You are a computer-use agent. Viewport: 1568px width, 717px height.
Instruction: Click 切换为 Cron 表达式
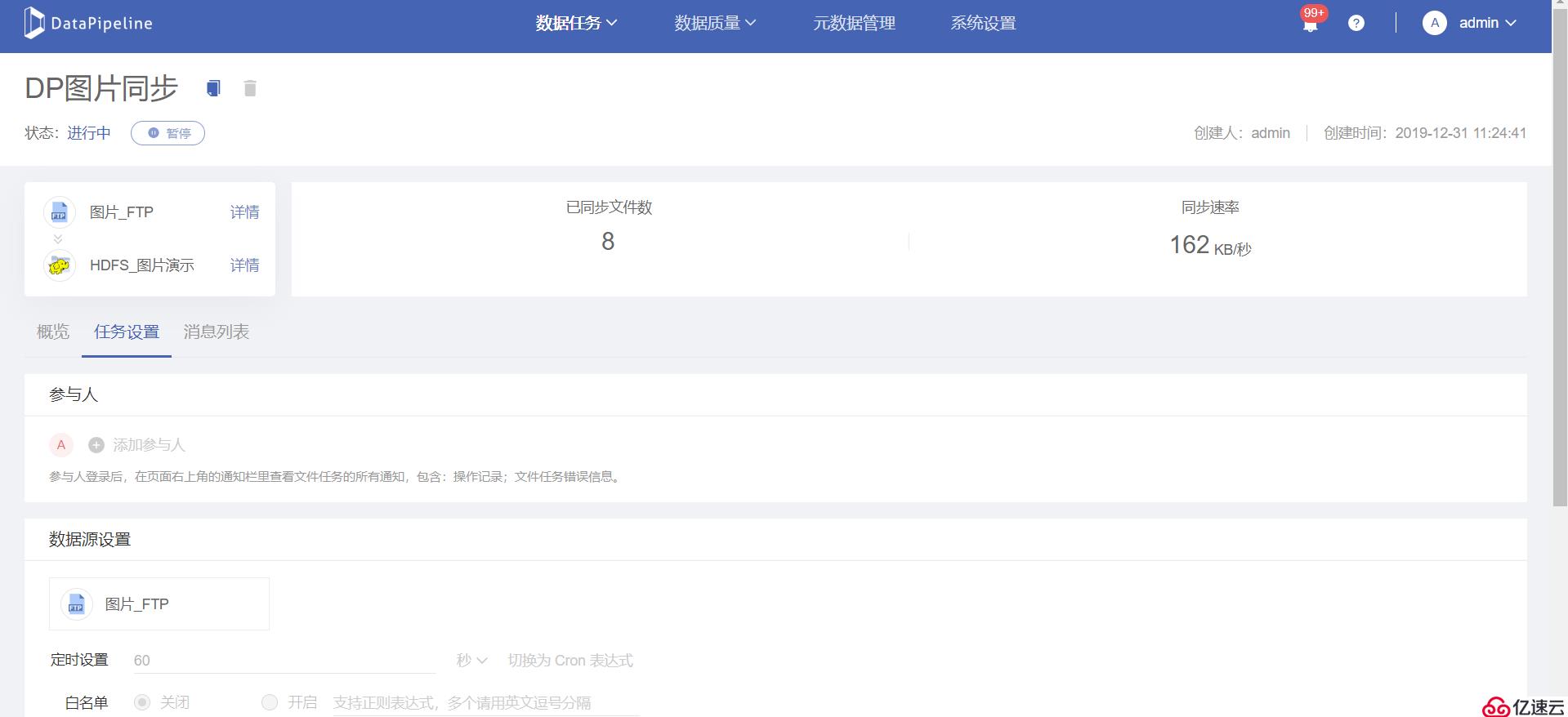570,660
